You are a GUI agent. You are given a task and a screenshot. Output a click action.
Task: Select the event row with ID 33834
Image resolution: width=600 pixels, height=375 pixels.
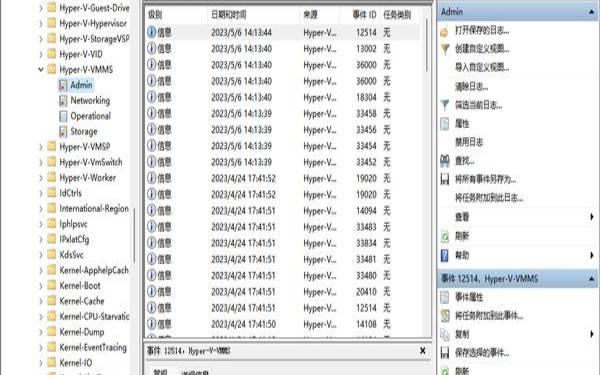coord(282,243)
